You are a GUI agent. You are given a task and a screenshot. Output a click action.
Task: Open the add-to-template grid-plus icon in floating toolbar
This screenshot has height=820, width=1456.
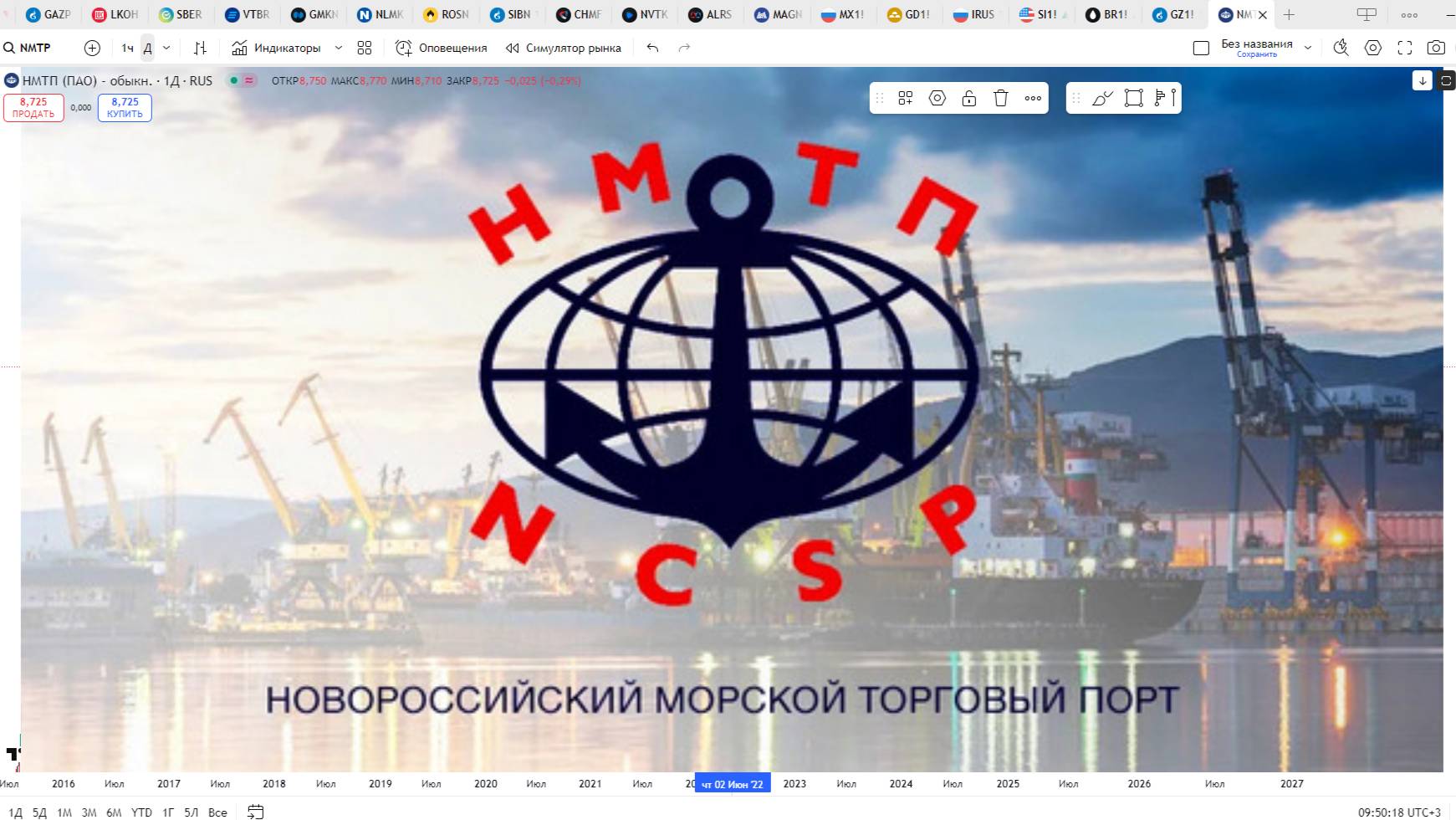[905, 99]
